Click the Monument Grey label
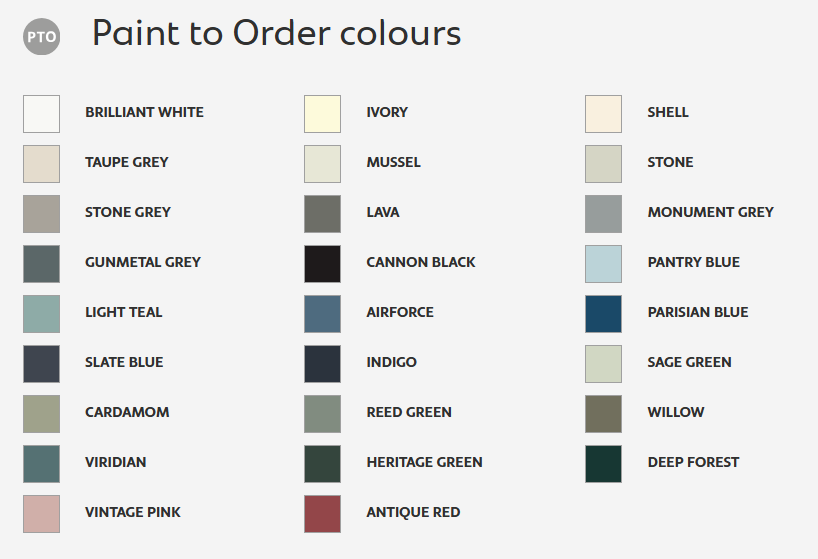The image size is (818, 559). (710, 212)
